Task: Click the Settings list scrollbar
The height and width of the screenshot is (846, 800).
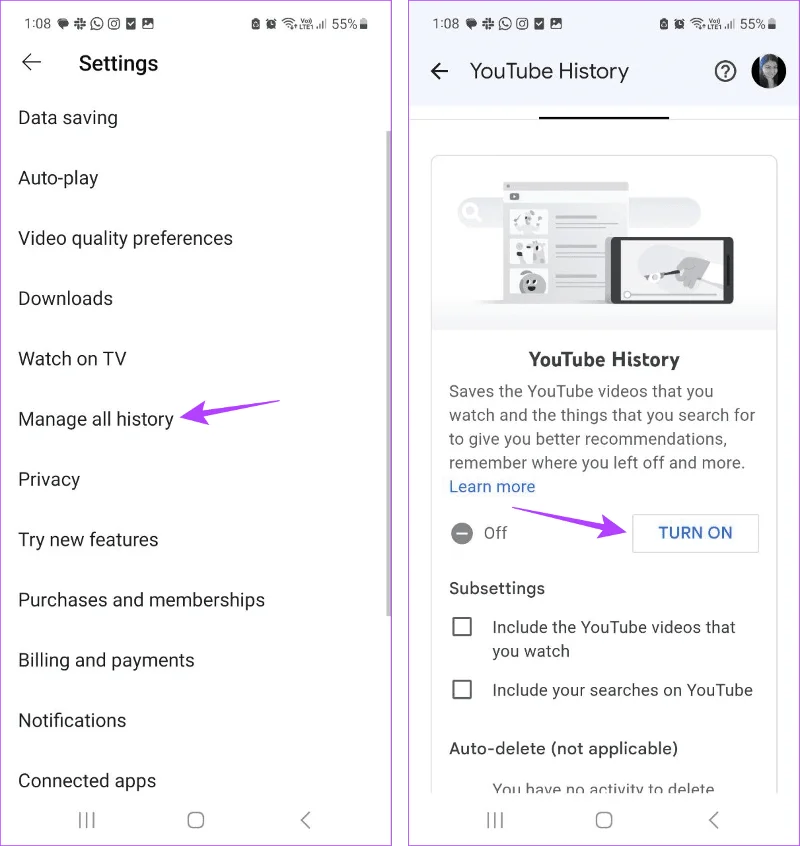Action: click(x=388, y=373)
